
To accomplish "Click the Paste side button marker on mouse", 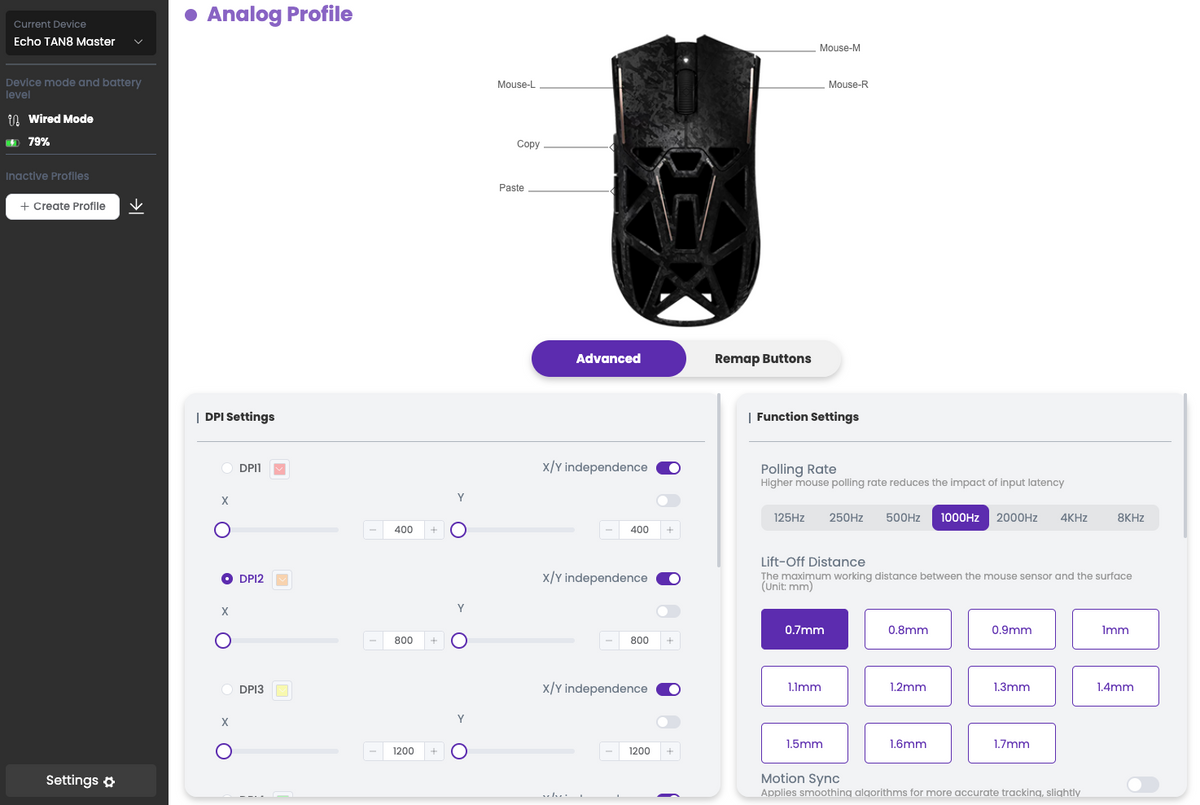I will [x=612, y=190].
